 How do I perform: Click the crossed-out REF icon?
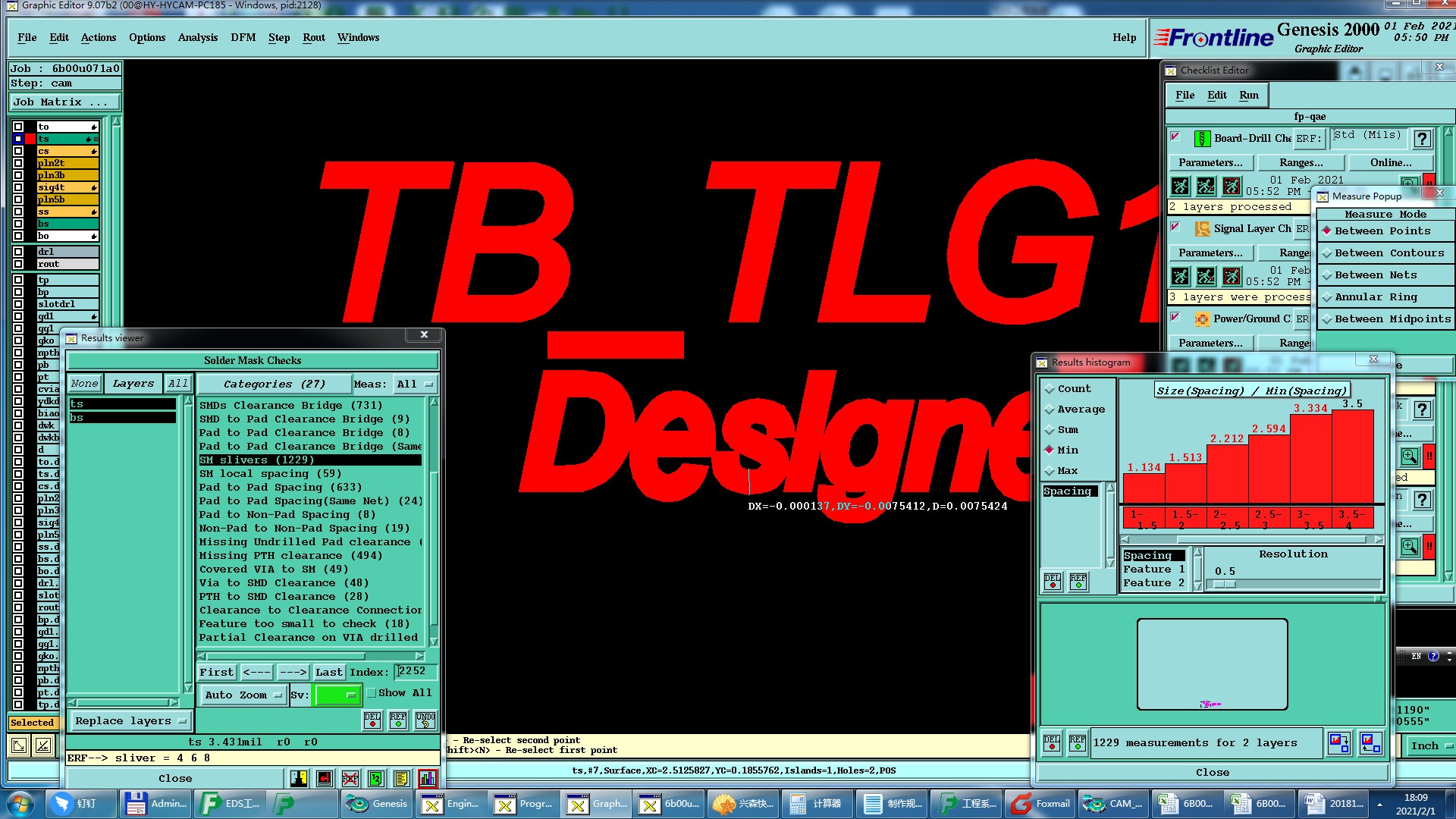point(350,778)
